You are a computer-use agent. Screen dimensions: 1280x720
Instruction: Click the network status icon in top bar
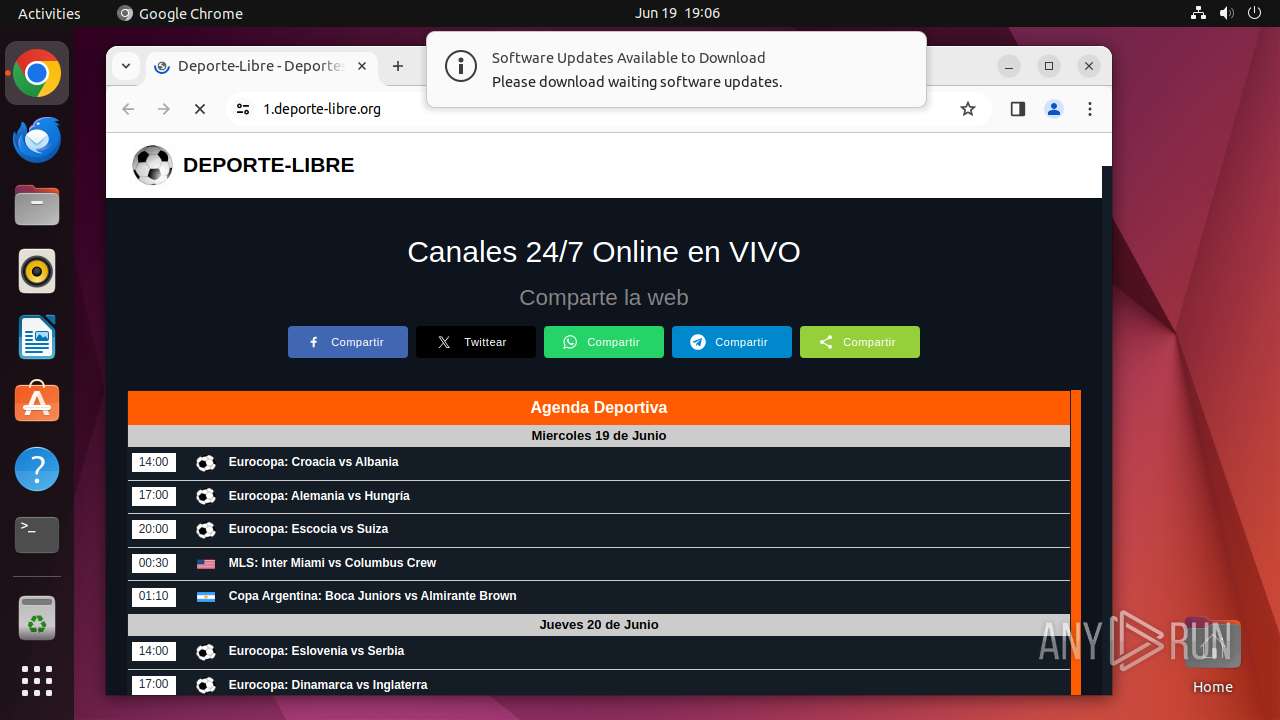tap(1199, 13)
